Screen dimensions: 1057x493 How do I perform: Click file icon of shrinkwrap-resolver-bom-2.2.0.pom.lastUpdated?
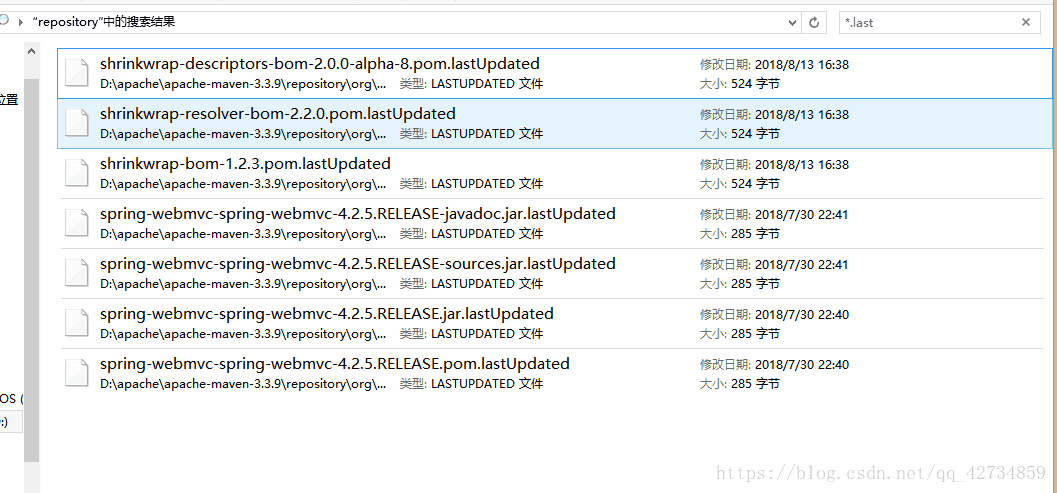pyautogui.click(x=77, y=124)
